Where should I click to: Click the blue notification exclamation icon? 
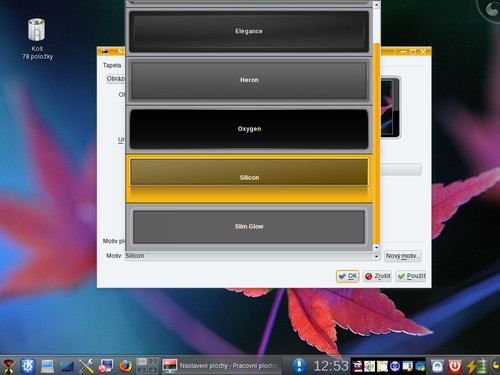click(x=299, y=365)
